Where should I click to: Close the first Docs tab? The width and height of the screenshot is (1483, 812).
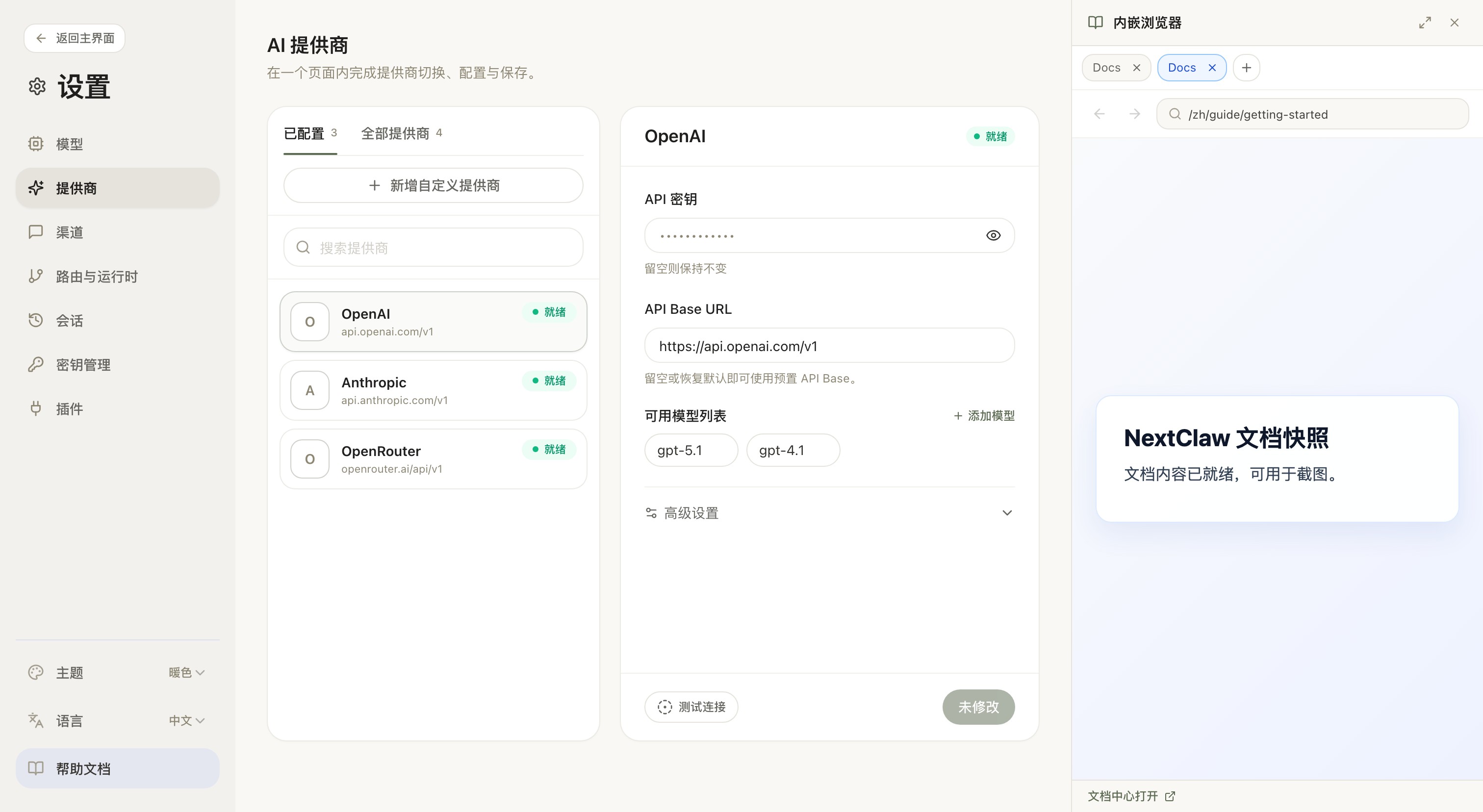[1136, 67]
